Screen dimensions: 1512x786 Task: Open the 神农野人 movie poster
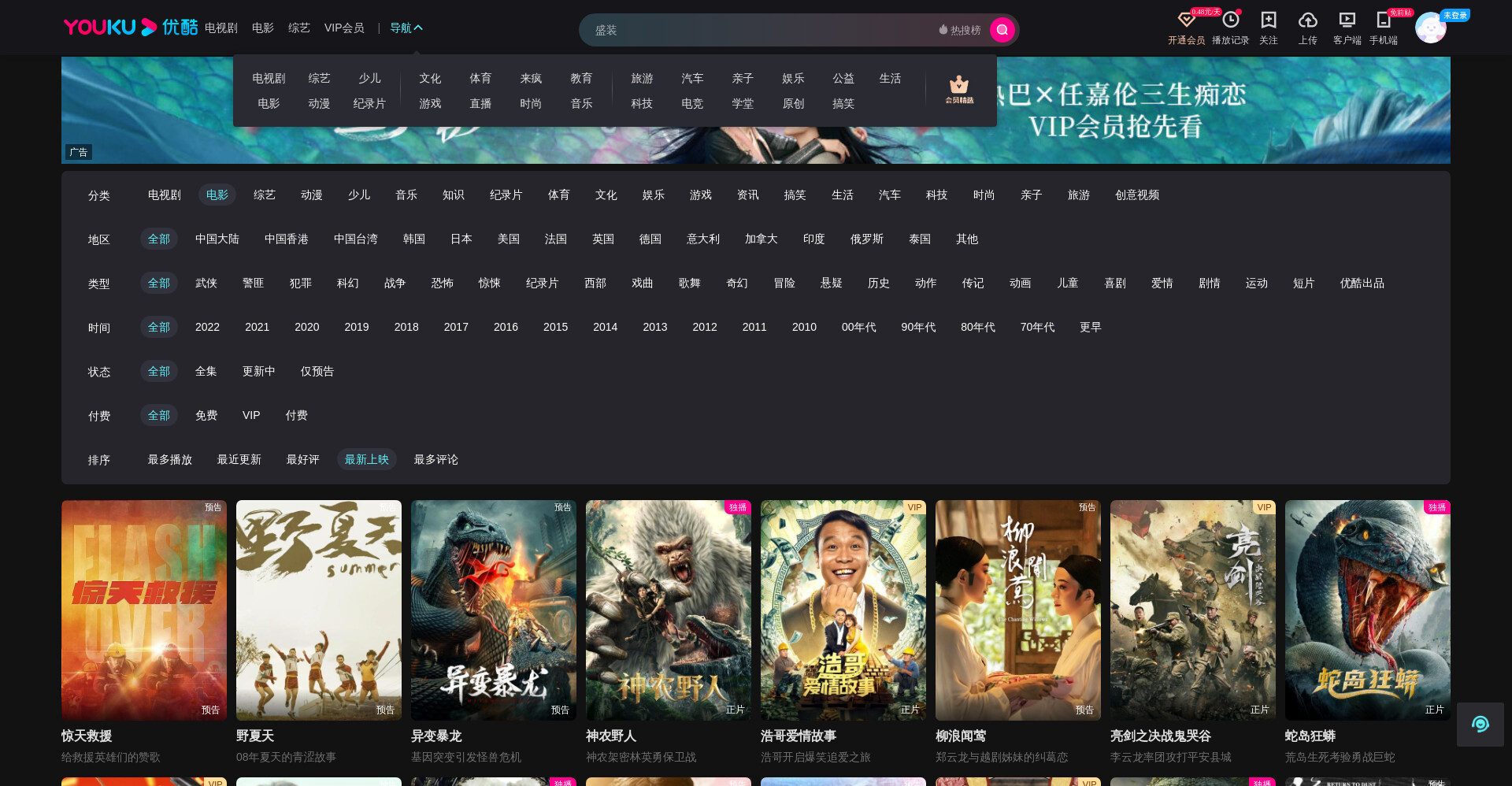point(669,610)
